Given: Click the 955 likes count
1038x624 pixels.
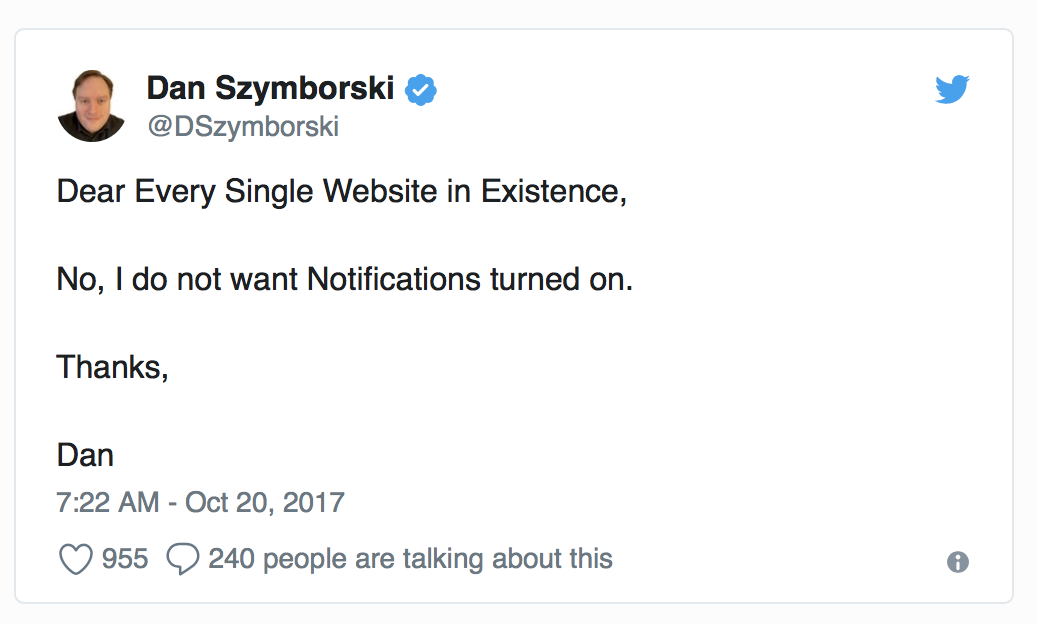Looking at the screenshot, I should [x=125, y=558].
